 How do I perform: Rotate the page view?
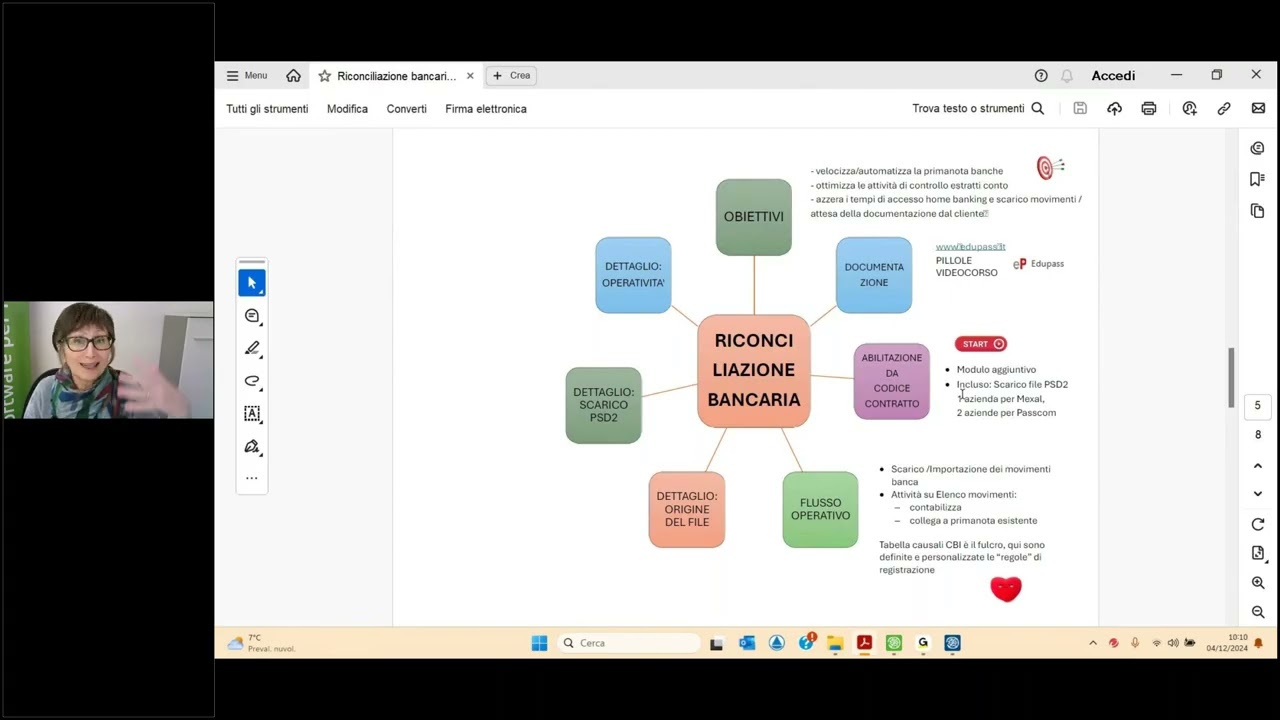tap(1258, 525)
